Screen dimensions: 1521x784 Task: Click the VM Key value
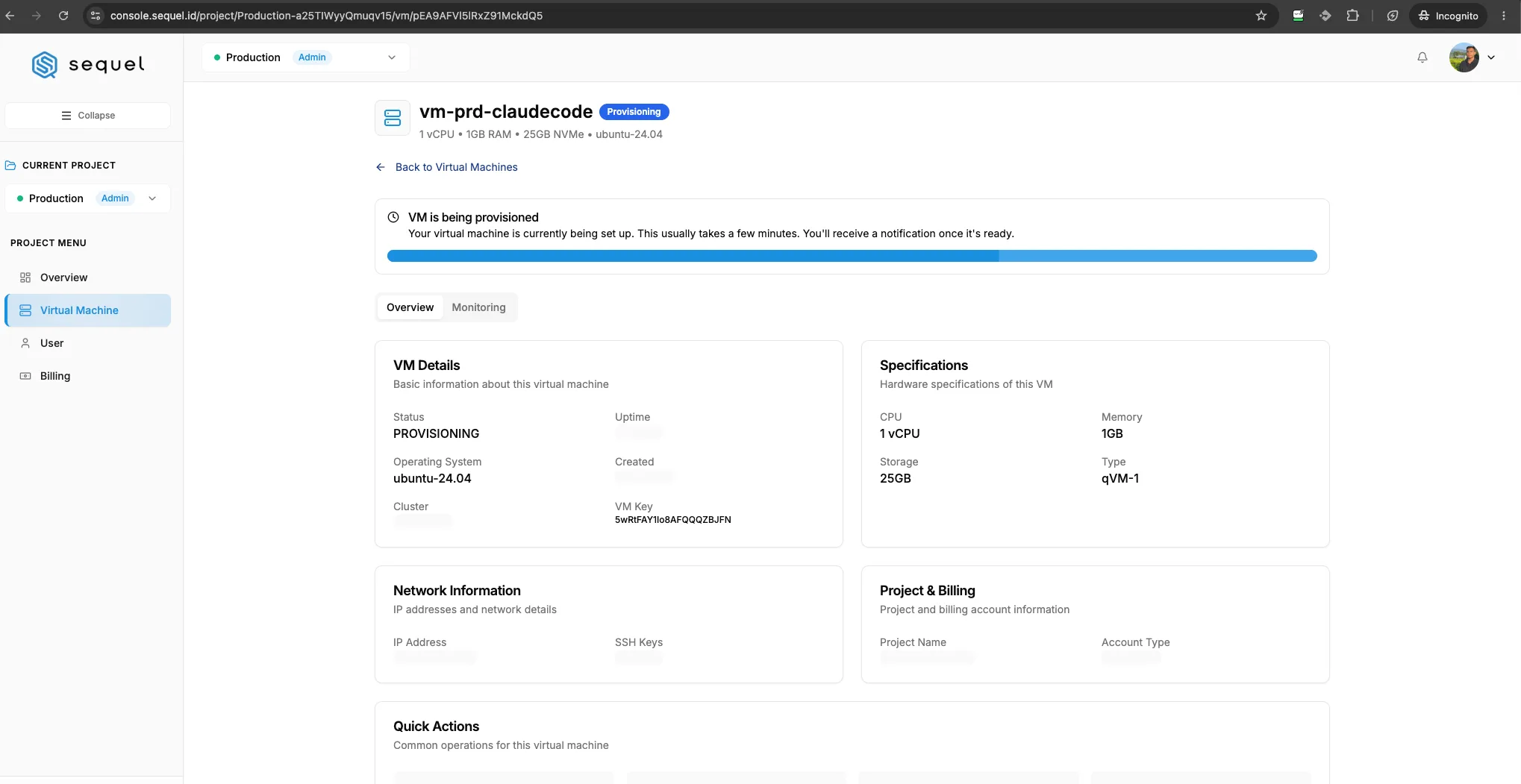pyautogui.click(x=672, y=520)
